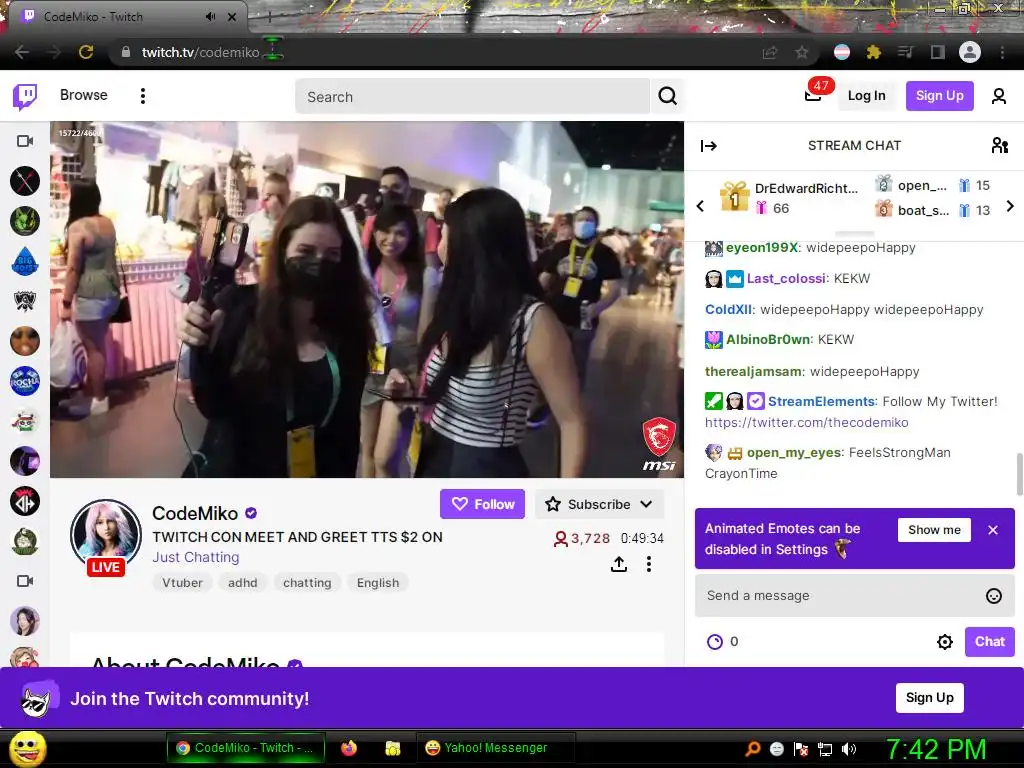Screen dimensions: 1024x768
Task: Open notifications inbox with 47 badge
Action: (x=813, y=95)
